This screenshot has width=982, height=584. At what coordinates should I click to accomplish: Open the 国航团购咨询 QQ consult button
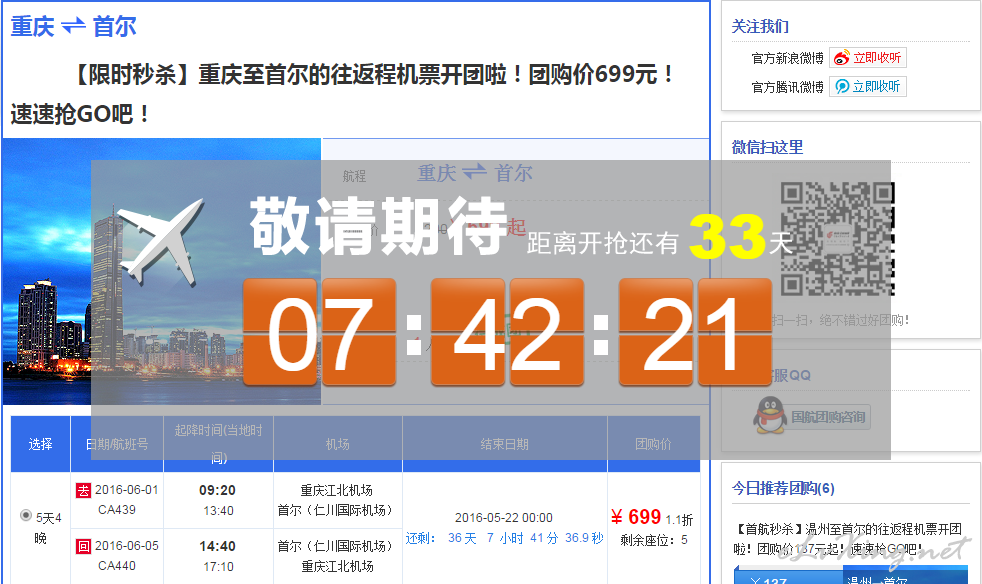pyautogui.click(x=828, y=417)
